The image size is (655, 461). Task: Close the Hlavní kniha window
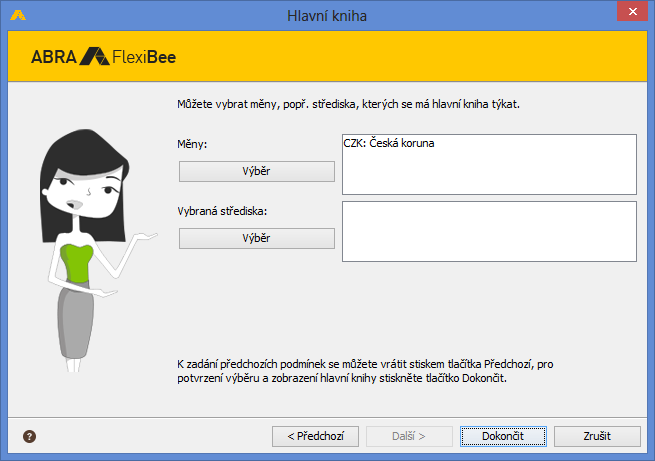[x=630, y=14]
